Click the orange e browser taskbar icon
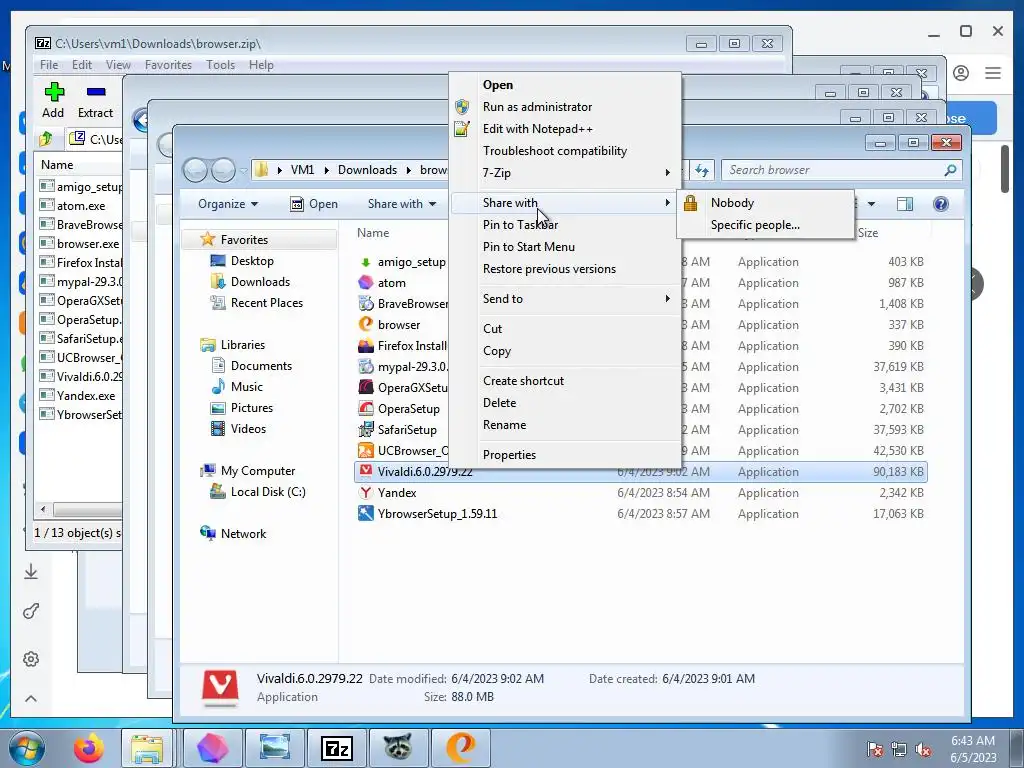The height and width of the screenshot is (768, 1024). coord(460,748)
